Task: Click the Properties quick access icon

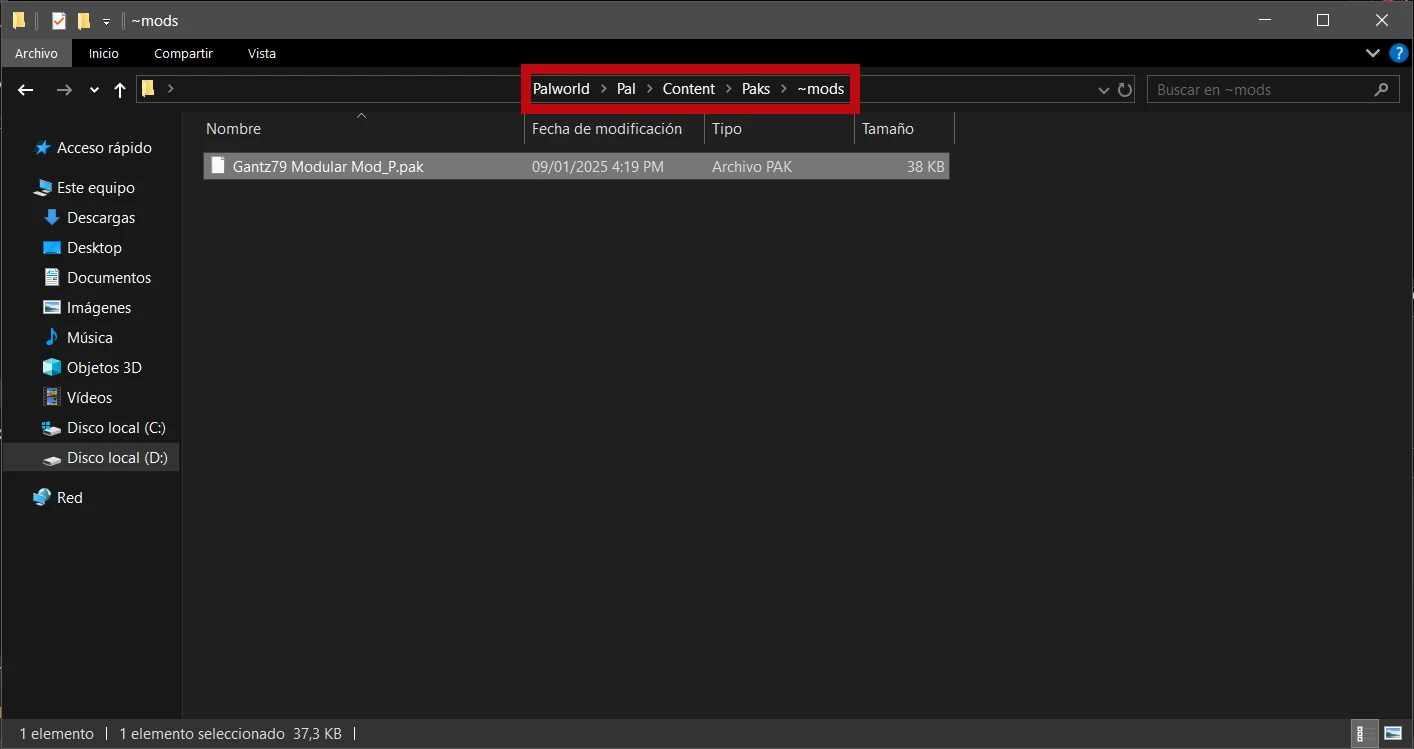Action: coord(59,20)
